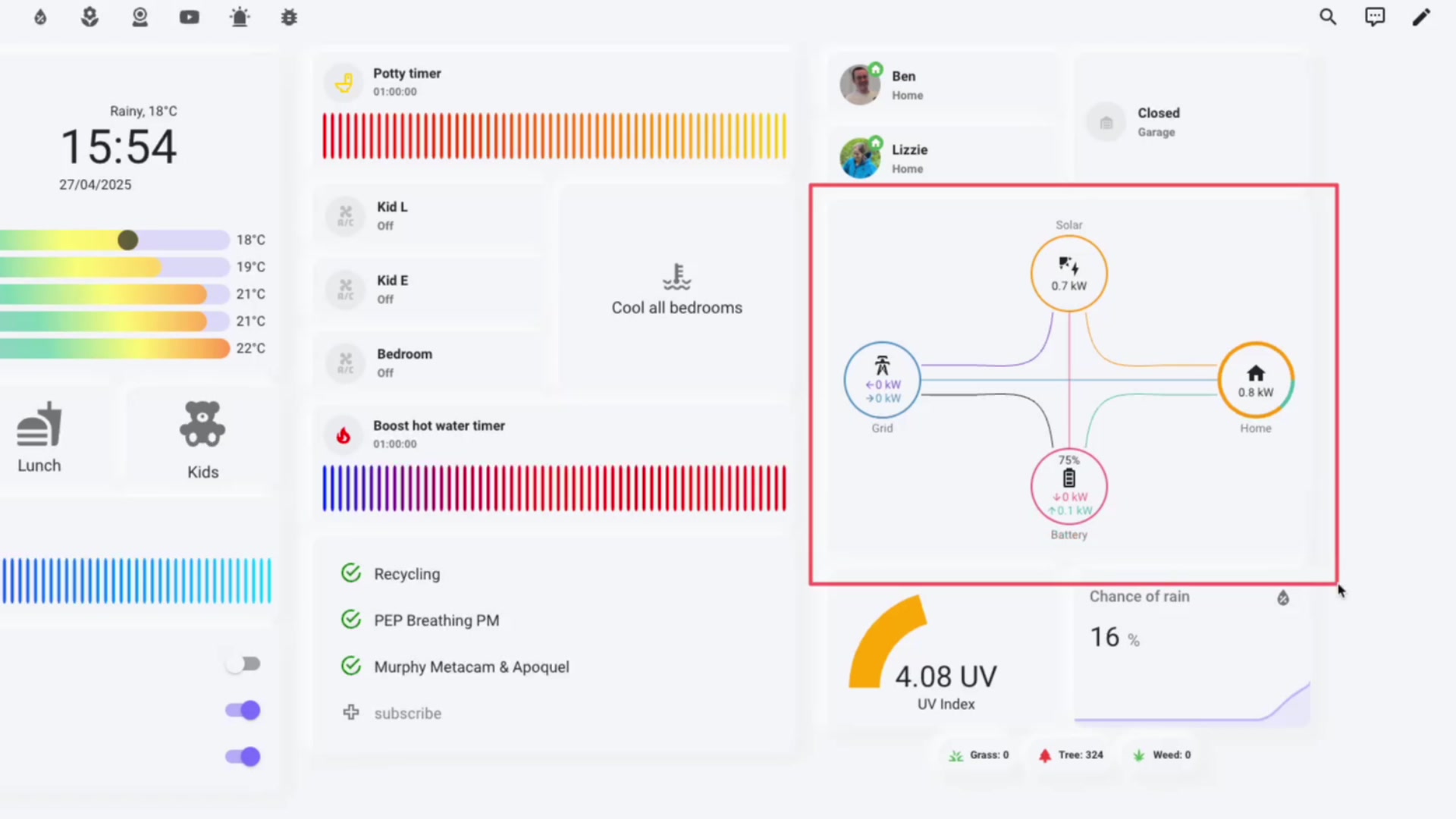Click the humidity droplet view icon

click(39, 17)
